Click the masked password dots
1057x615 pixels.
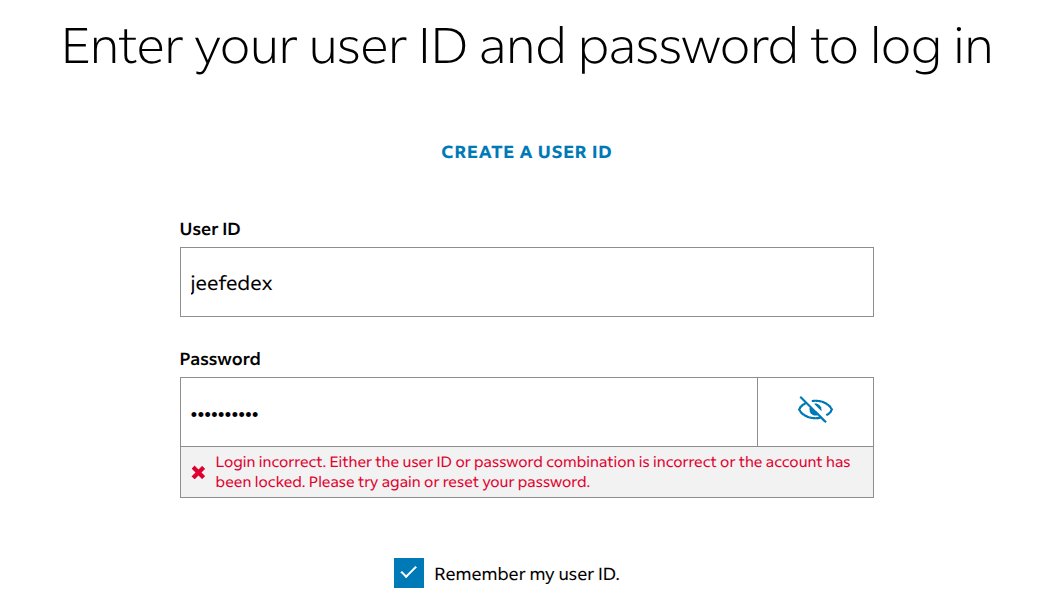[224, 414]
